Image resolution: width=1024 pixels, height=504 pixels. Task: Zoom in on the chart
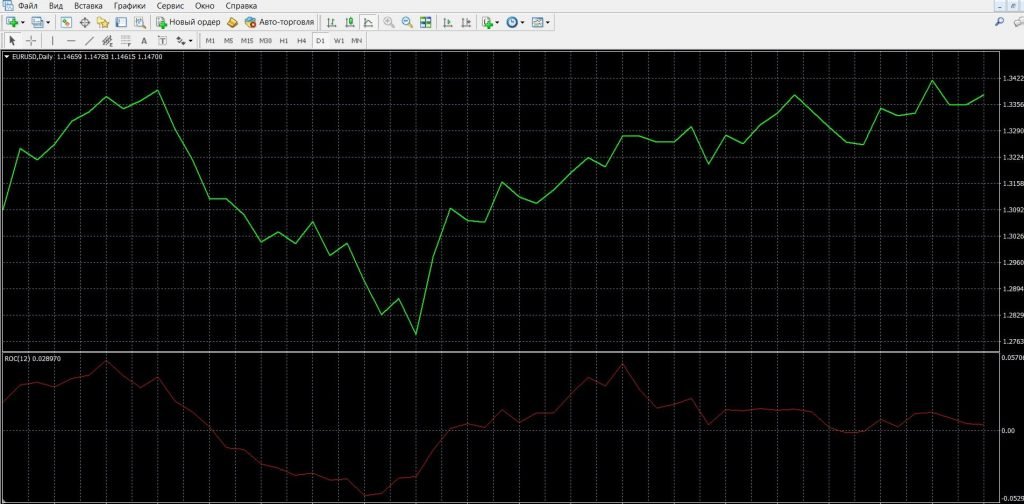coord(389,22)
